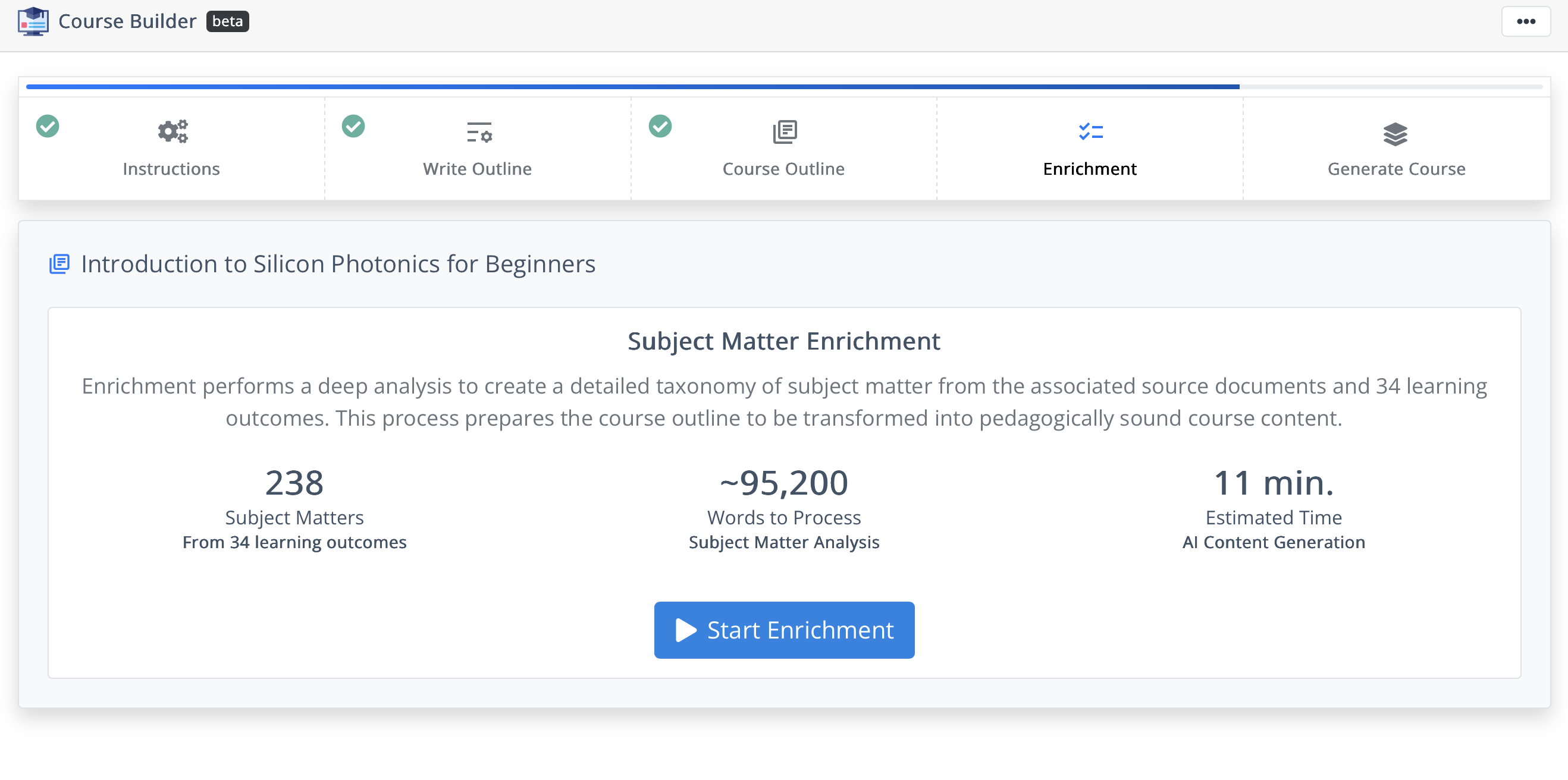Click the play icon in Start Enrichment
Image resolution: width=1568 pixels, height=780 pixels.
point(685,630)
